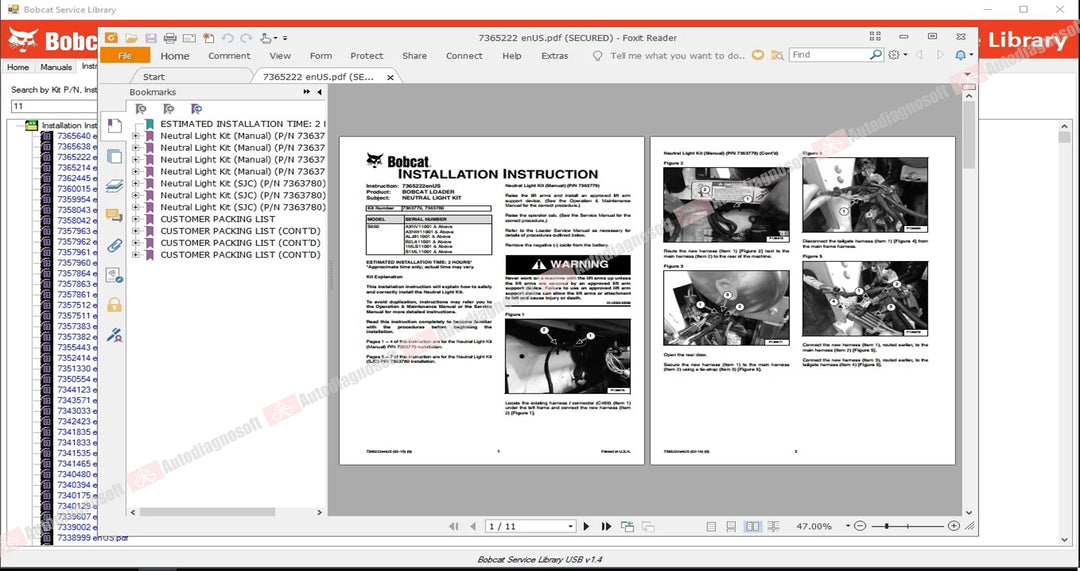The width and height of the screenshot is (1080, 571).
Task: Click into the Find search field
Action: 829,54
